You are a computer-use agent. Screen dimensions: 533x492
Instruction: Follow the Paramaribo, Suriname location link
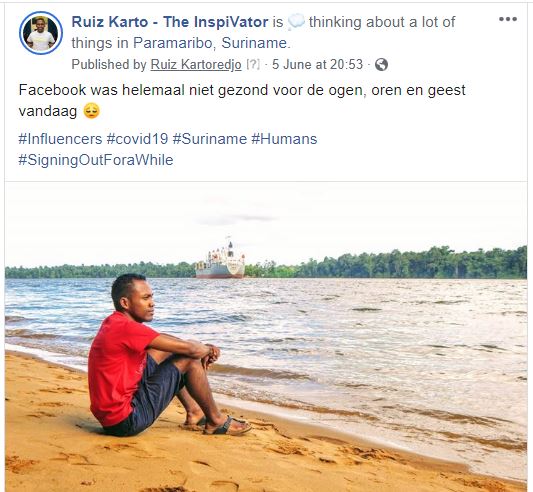tap(212, 43)
